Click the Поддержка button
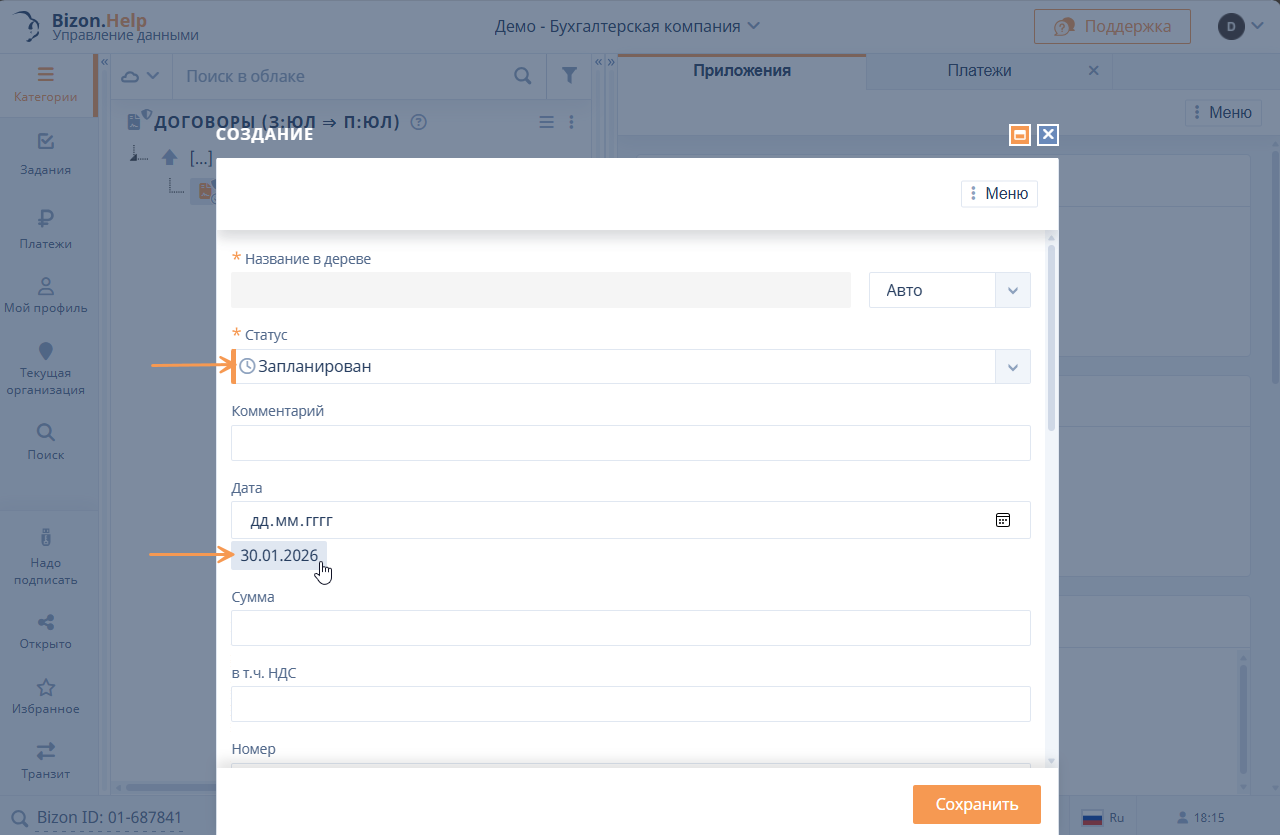This screenshot has width=1280, height=835. click(x=1111, y=27)
